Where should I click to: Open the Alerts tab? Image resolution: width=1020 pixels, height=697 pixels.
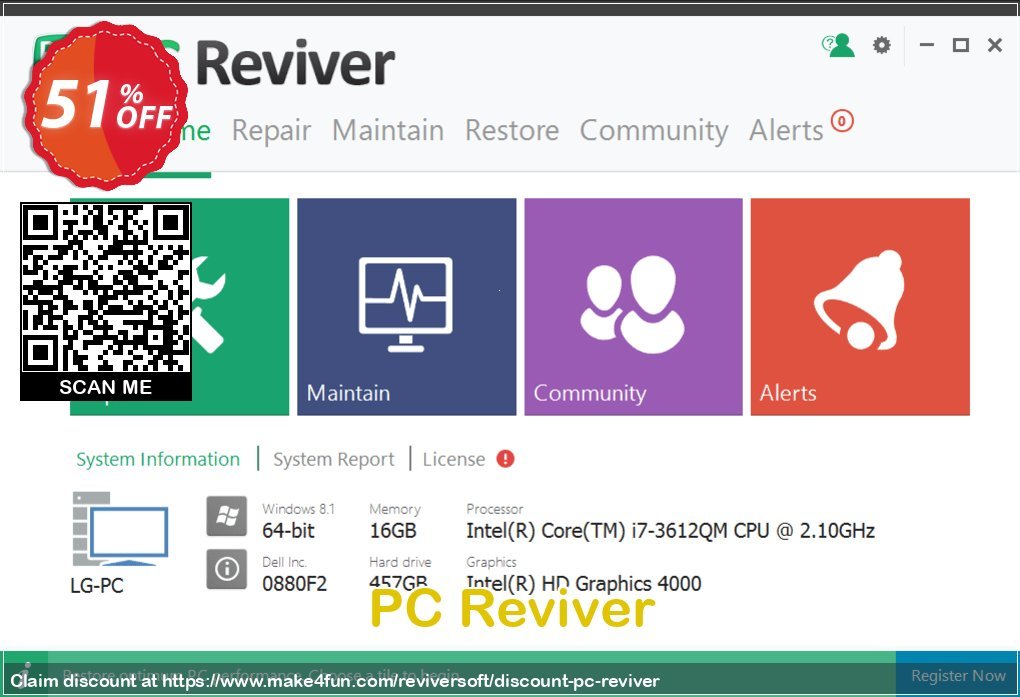point(786,130)
